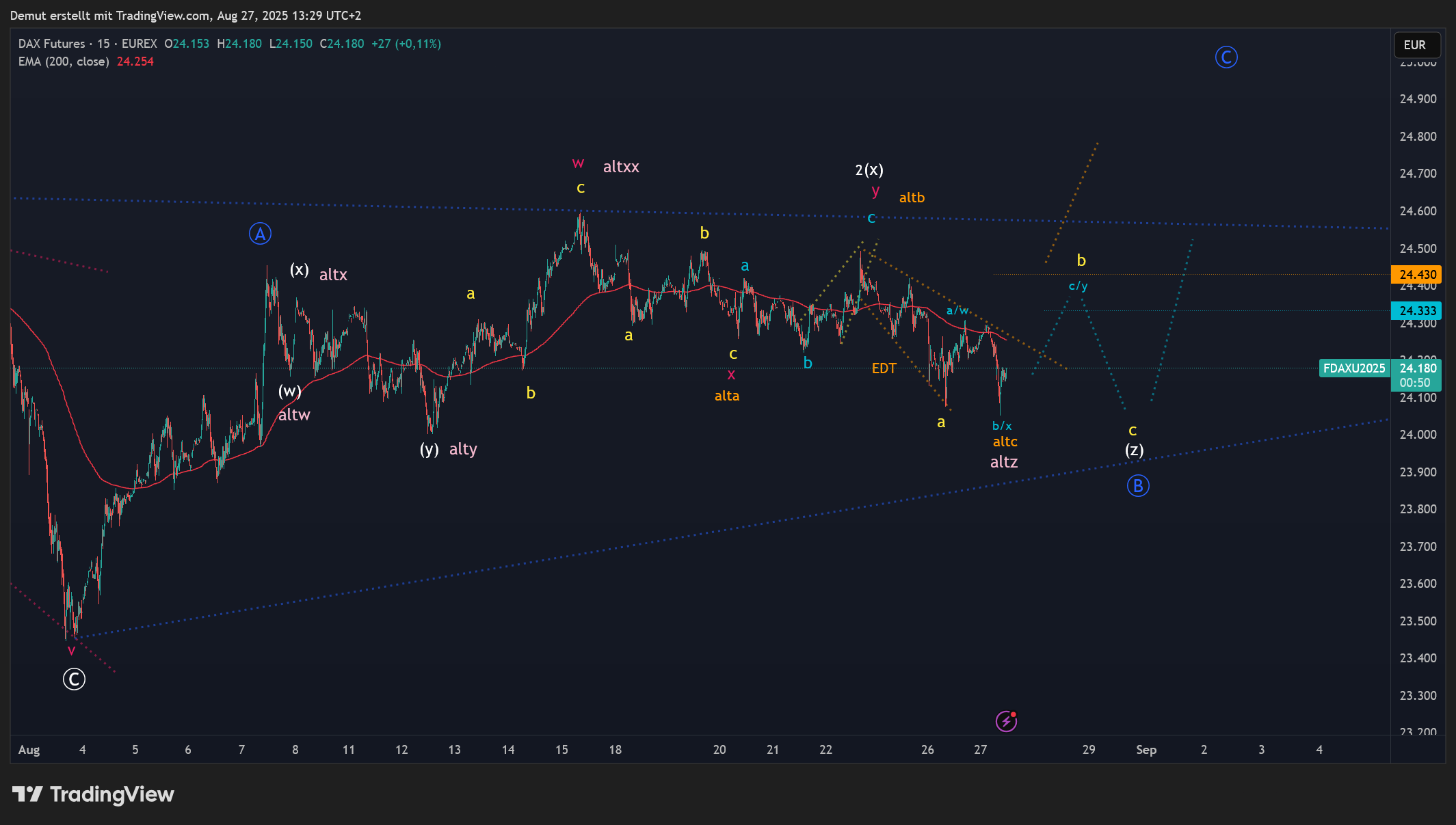Click the cyan 24.333 price label

1416,311
